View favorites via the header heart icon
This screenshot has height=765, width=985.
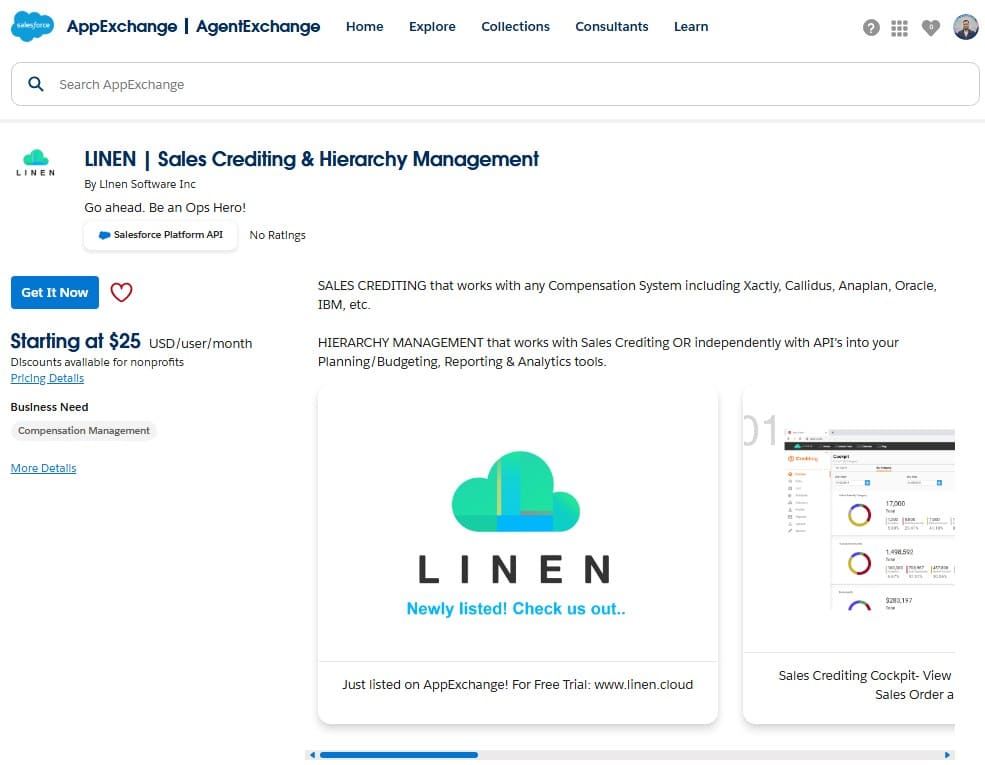click(930, 28)
